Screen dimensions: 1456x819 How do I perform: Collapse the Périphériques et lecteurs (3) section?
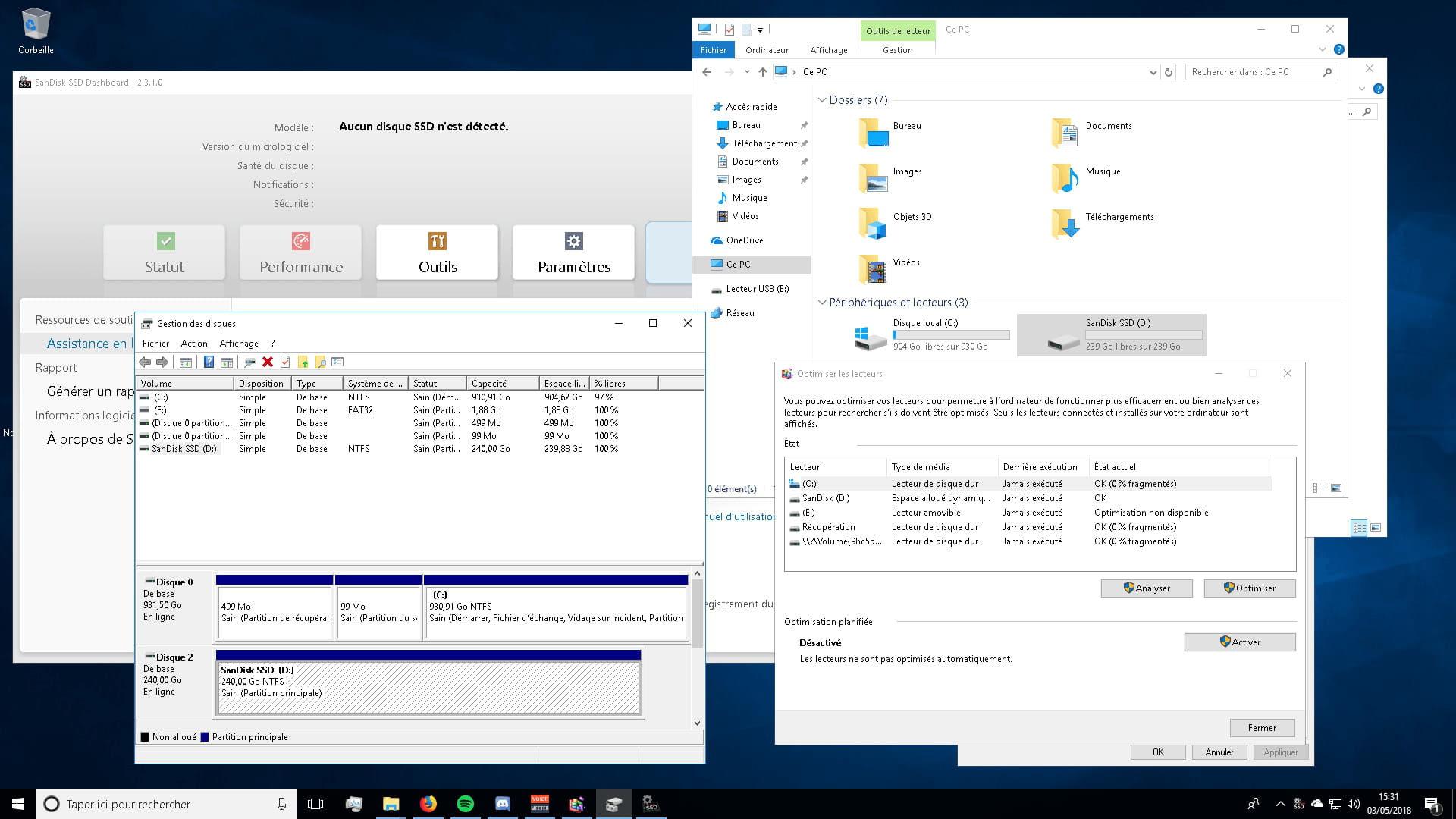[x=822, y=303]
